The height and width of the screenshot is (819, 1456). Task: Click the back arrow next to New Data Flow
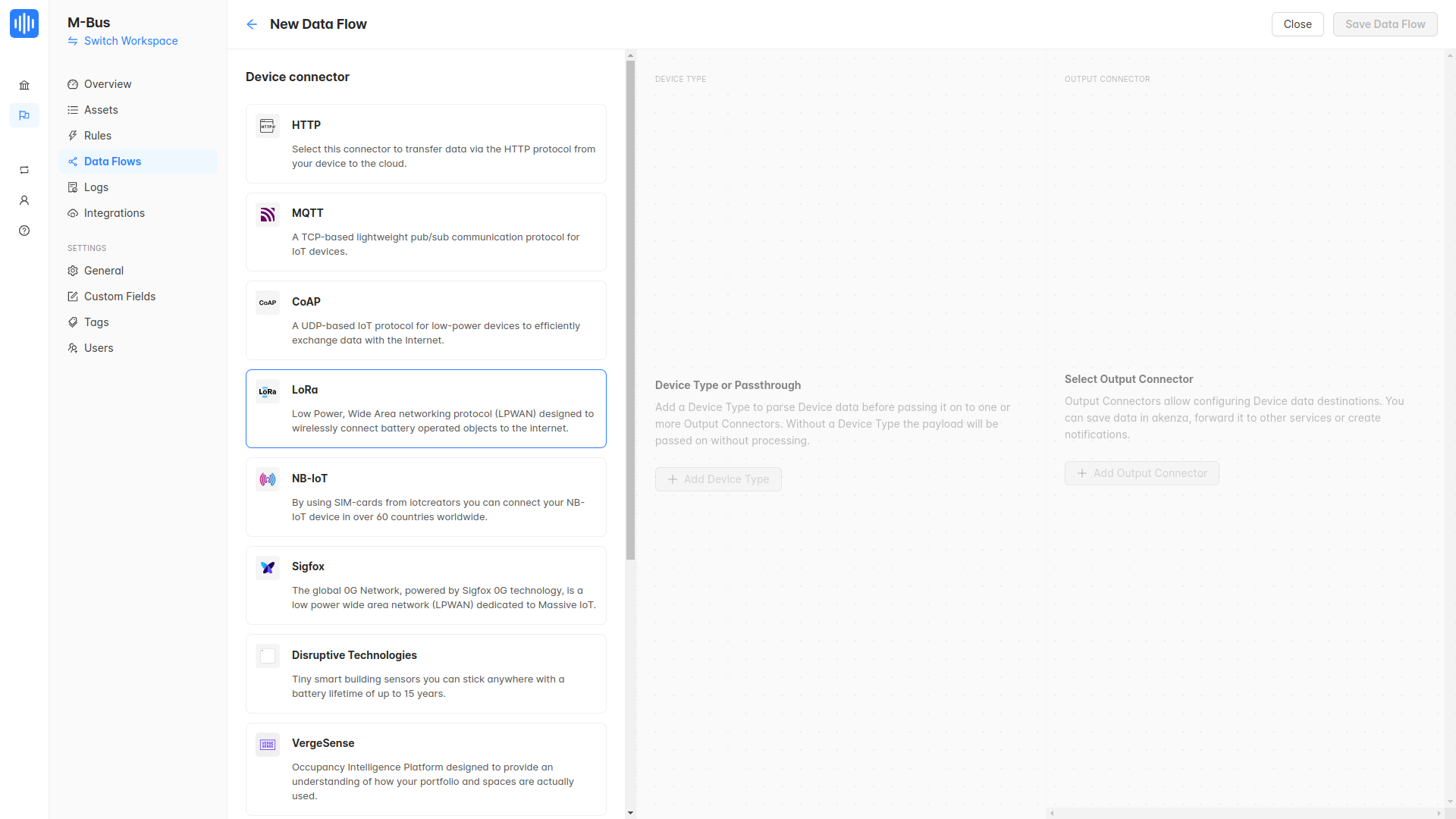click(252, 24)
